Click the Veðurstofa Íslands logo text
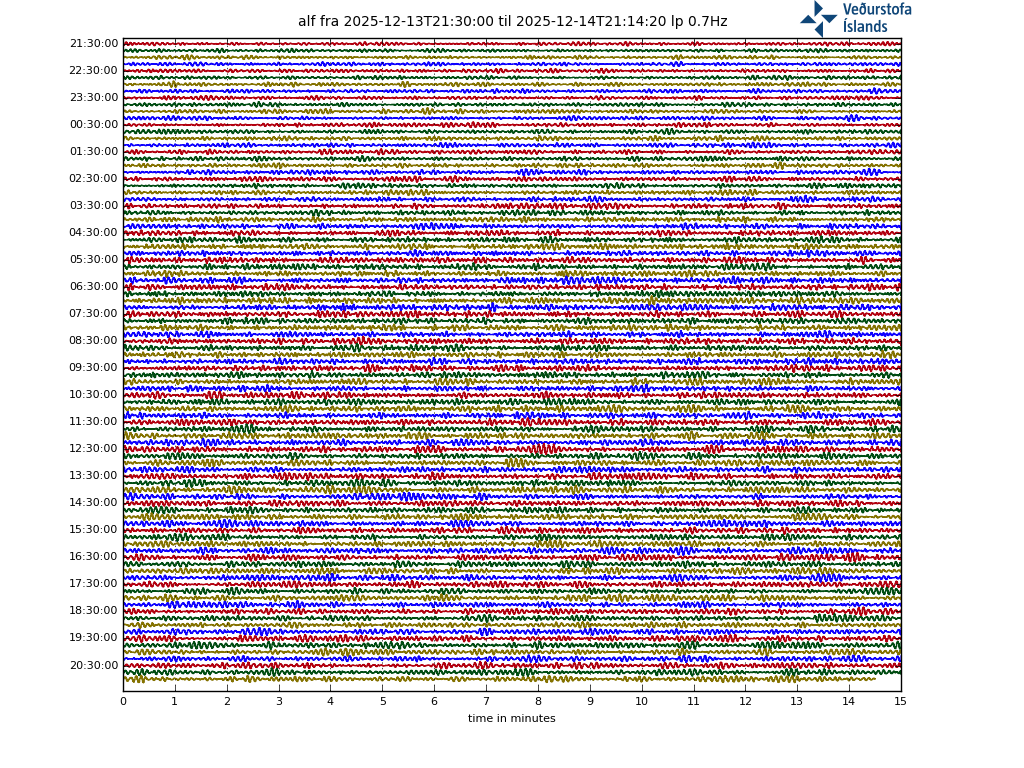The image size is (1024, 768). 876,18
